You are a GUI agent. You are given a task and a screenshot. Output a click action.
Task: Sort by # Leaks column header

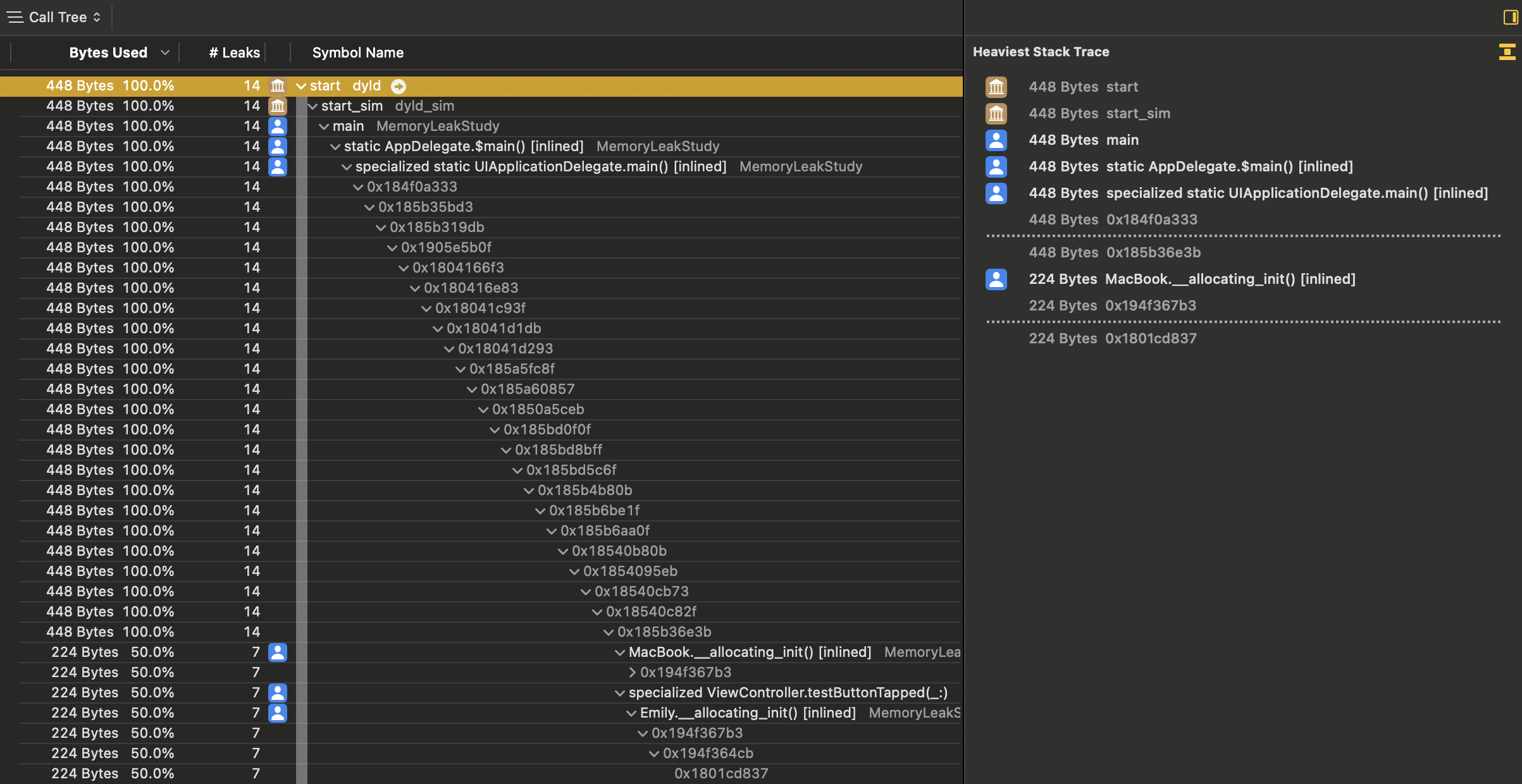(x=234, y=52)
